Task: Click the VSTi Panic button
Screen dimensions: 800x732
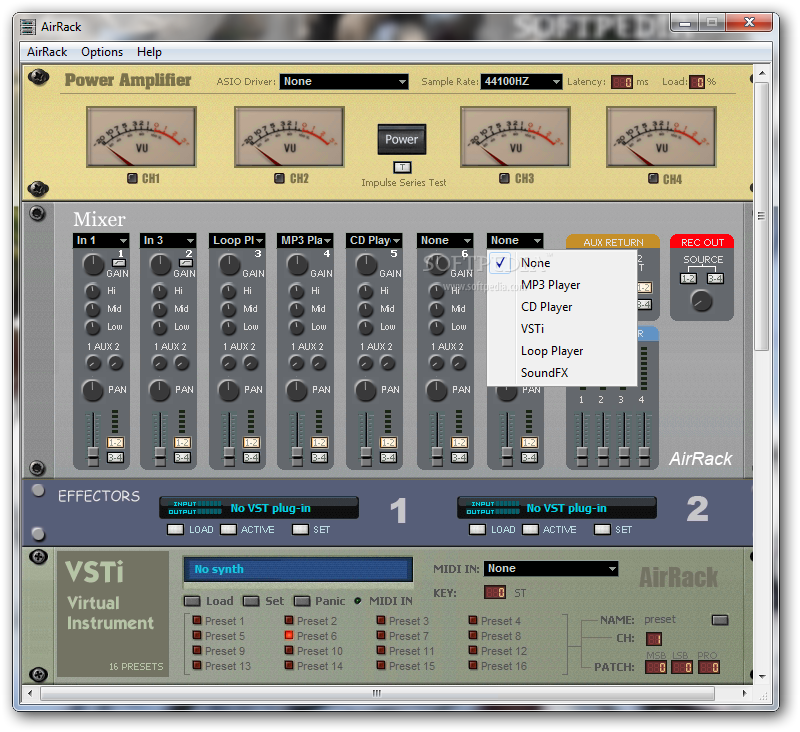Action: [x=302, y=601]
